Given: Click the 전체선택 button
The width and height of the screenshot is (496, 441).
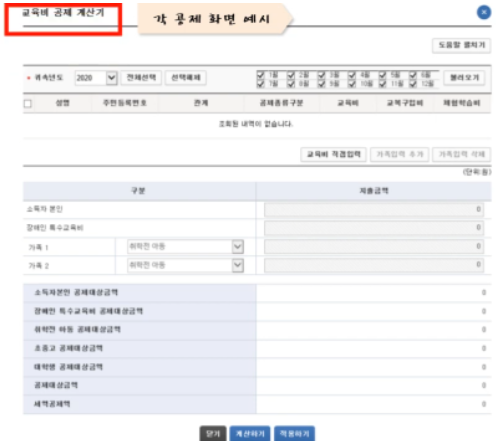Looking at the screenshot, I should point(141,78).
